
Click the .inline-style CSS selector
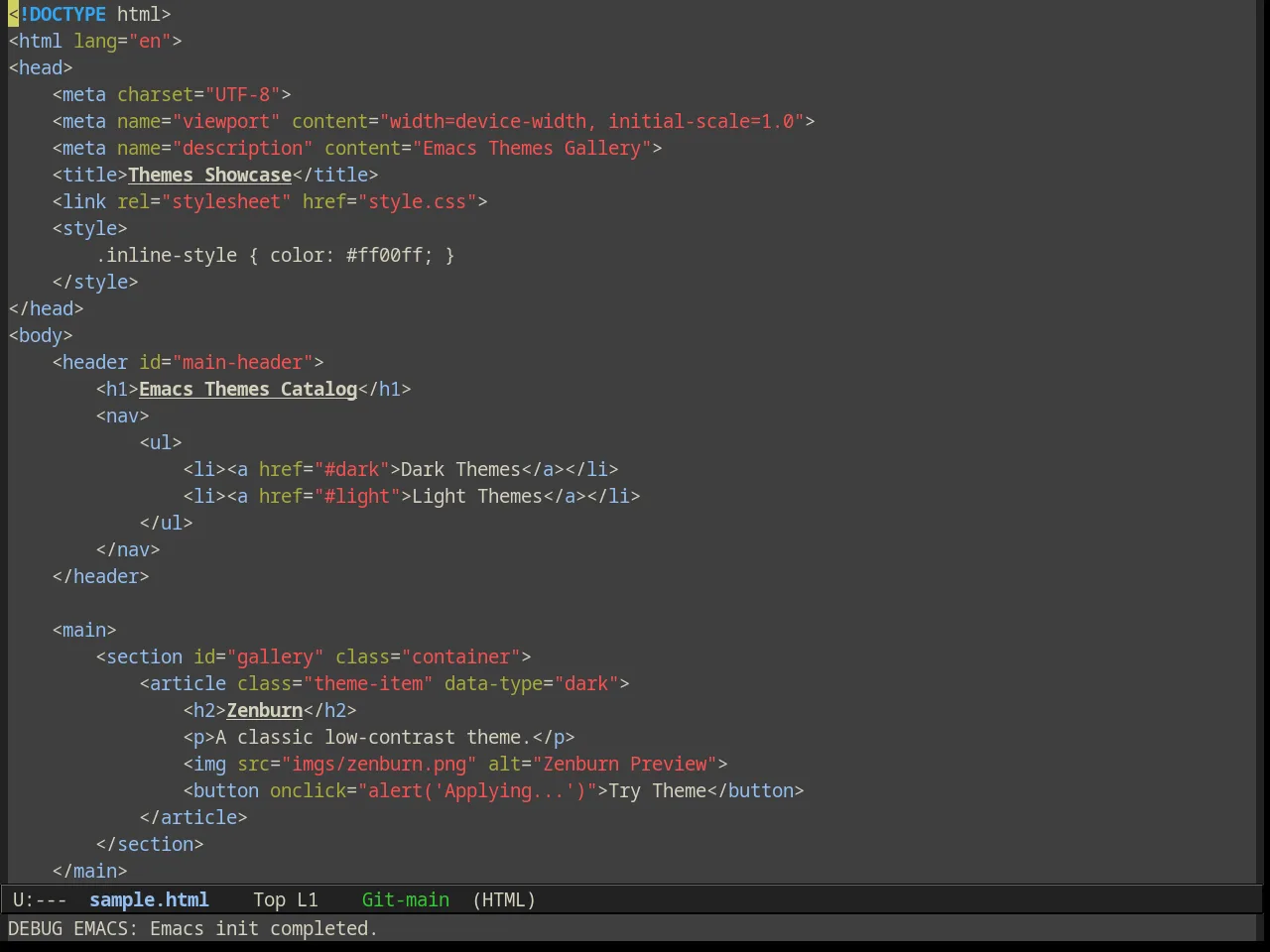[x=167, y=255]
